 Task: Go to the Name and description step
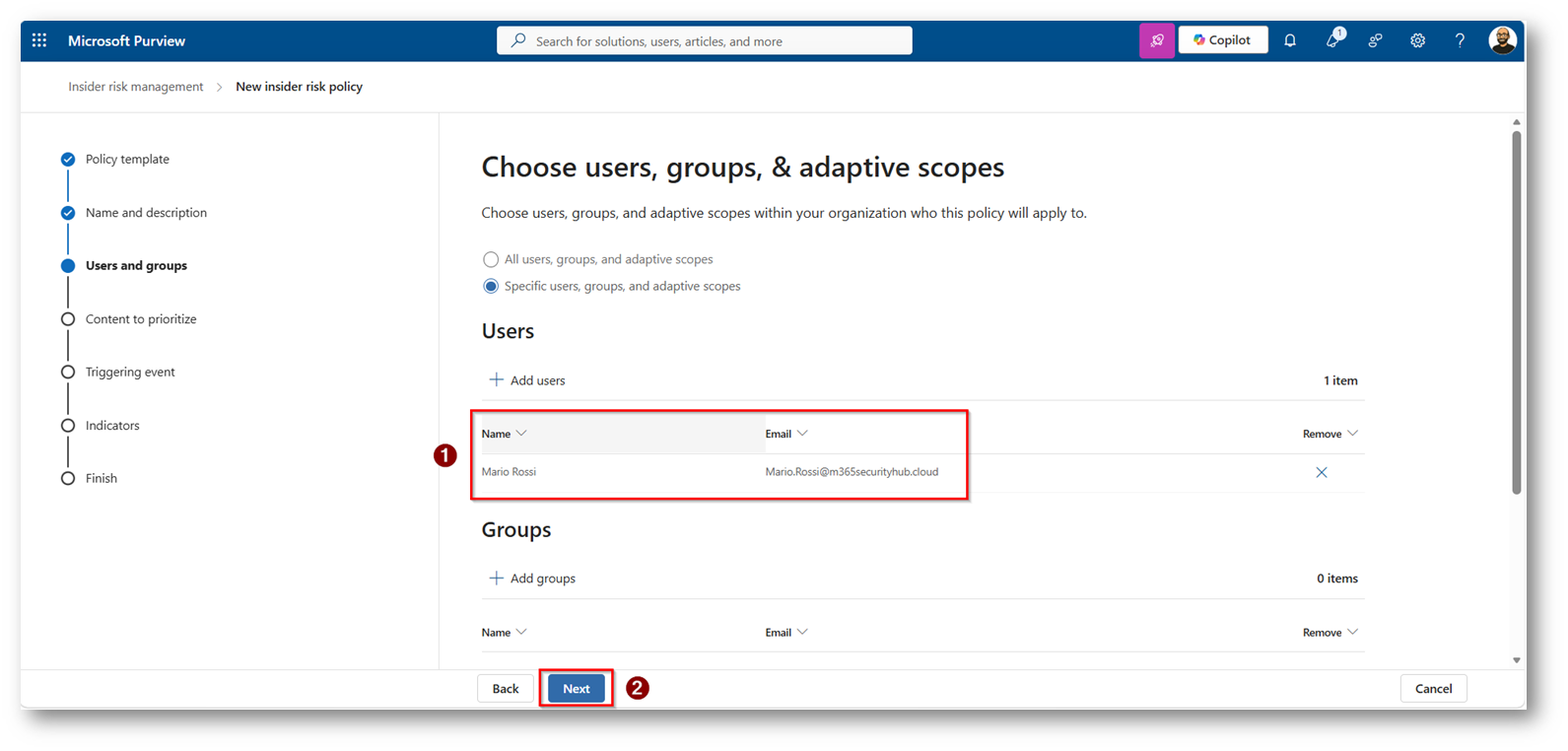point(145,212)
